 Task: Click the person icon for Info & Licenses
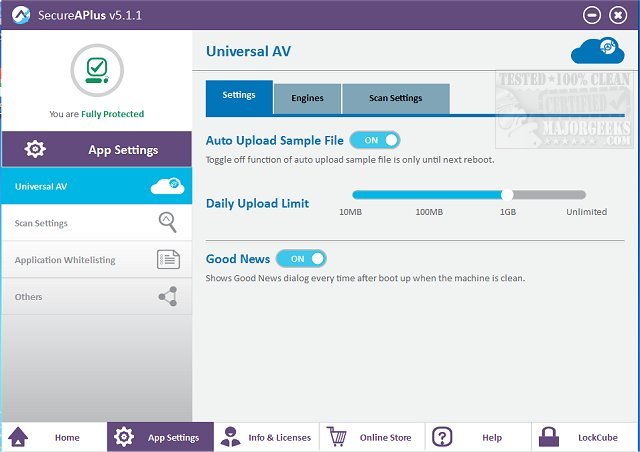pyautogui.click(x=230, y=436)
